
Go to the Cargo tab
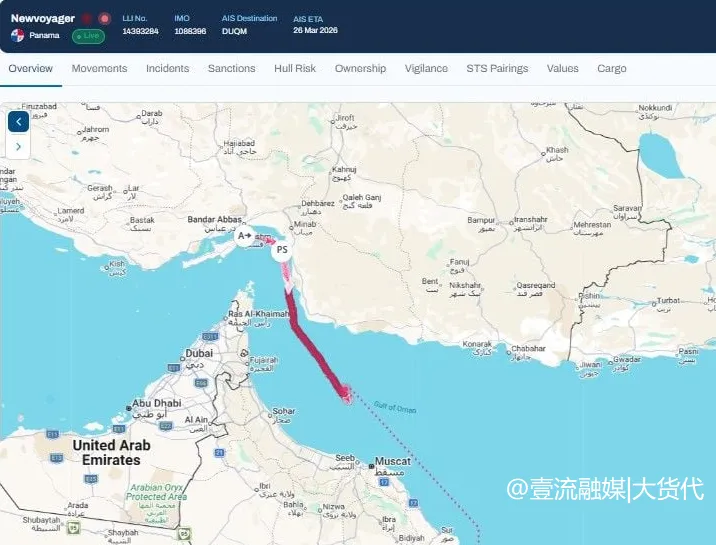[x=611, y=68]
